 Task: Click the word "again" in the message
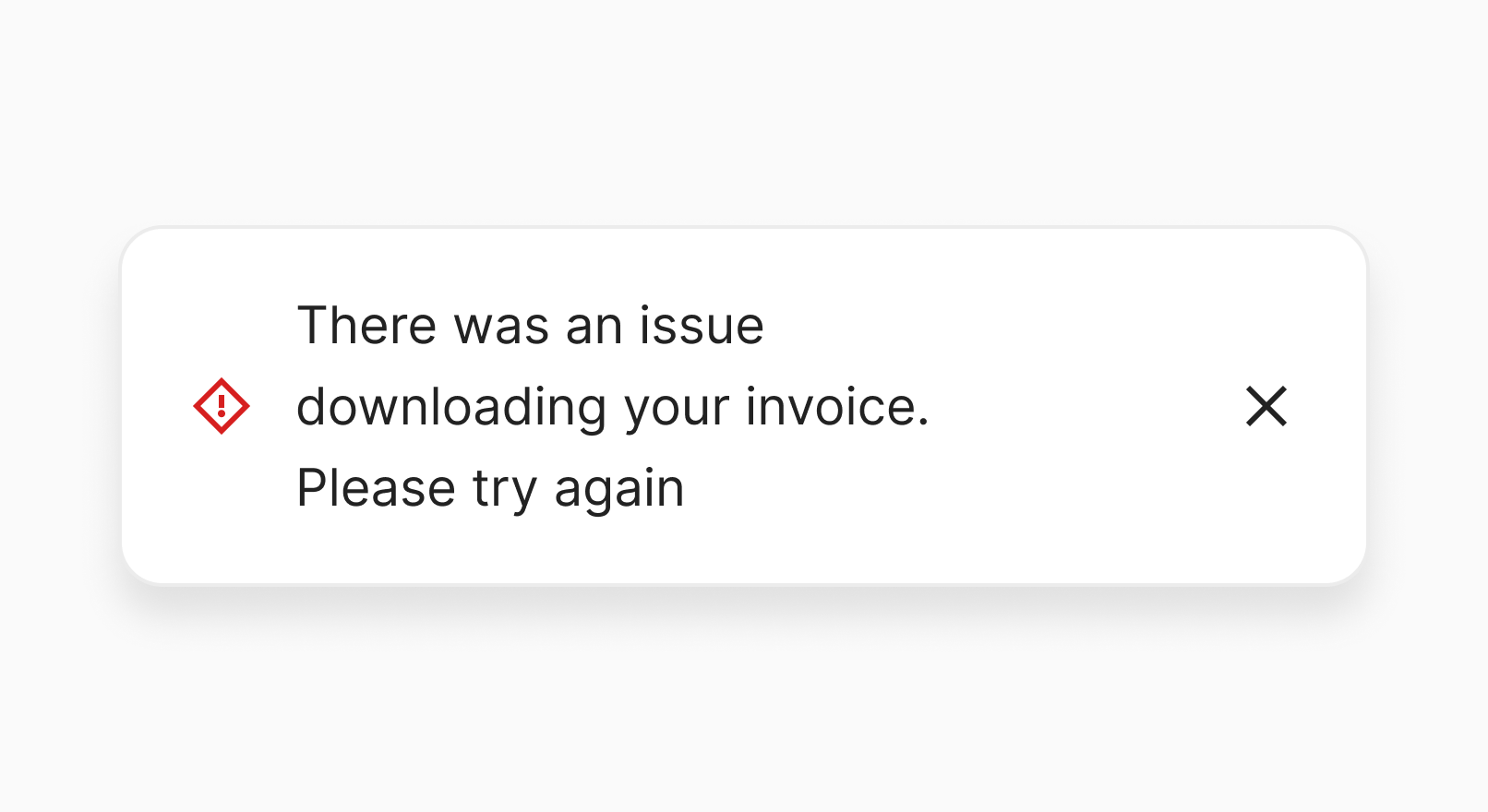(618, 488)
